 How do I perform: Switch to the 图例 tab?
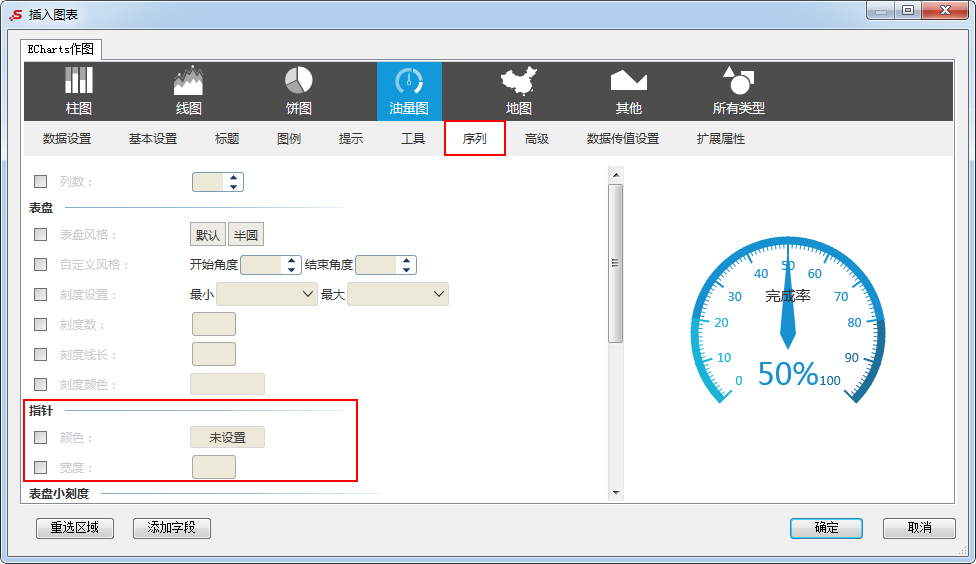pyautogui.click(x=289, y=138)
